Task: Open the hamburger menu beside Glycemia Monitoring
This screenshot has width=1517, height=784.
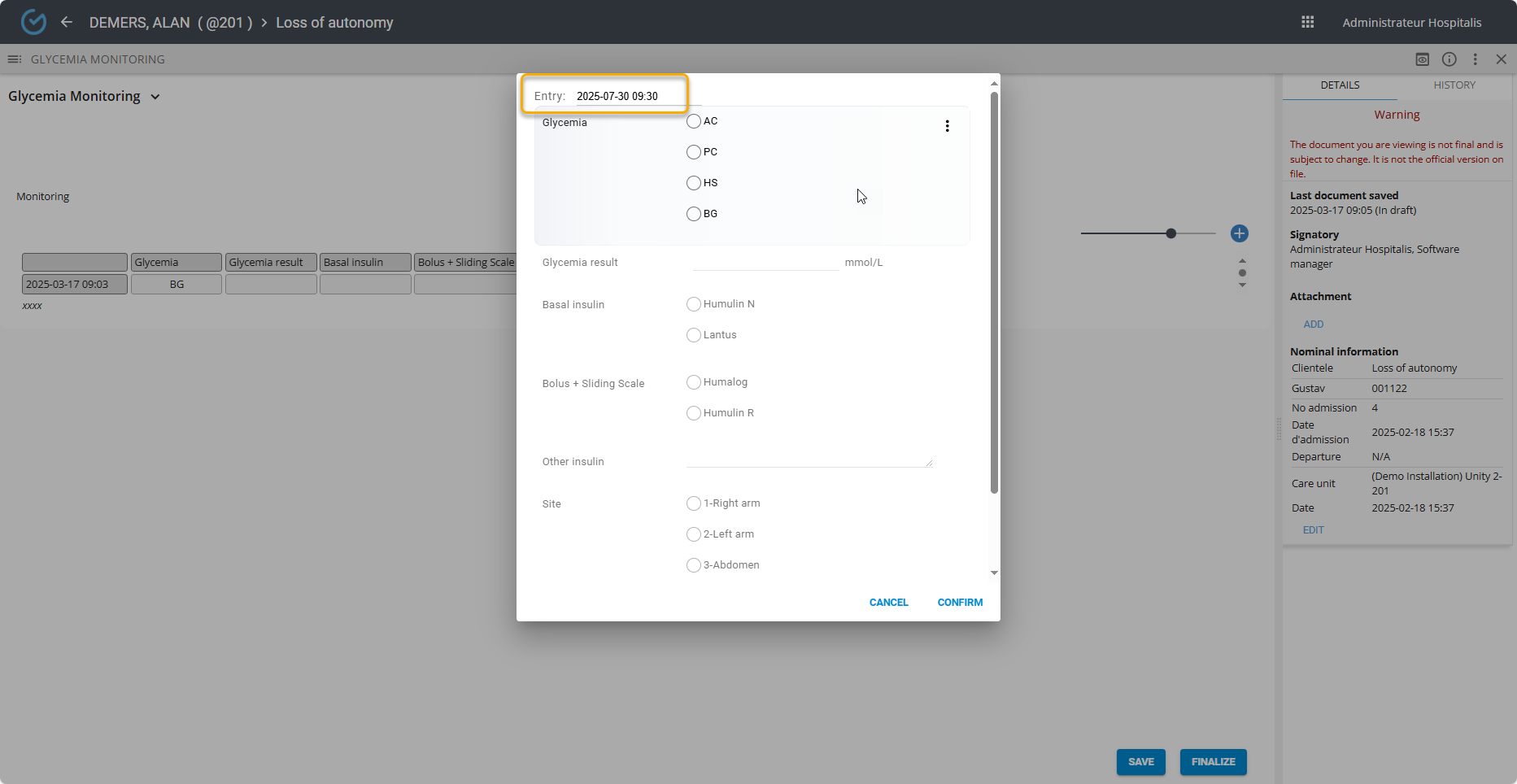Action: tap(14, 59)
